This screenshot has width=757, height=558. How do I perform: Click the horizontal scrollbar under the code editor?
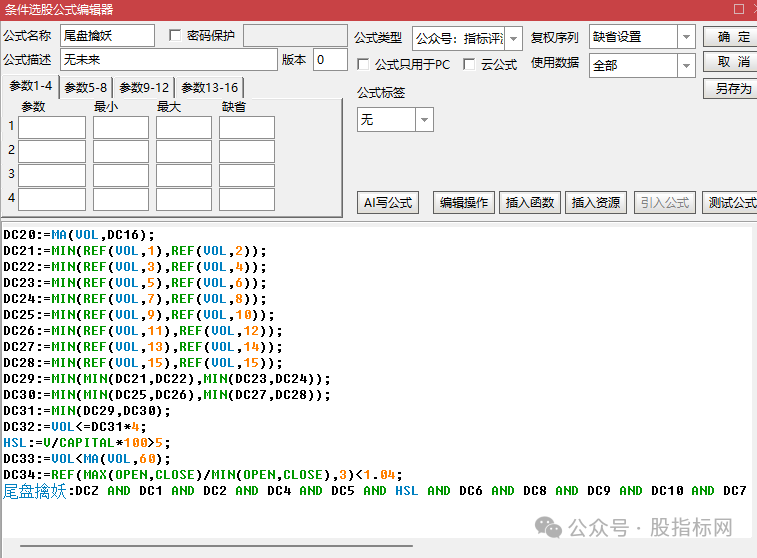pyautogui.click(x=216, y=546)
